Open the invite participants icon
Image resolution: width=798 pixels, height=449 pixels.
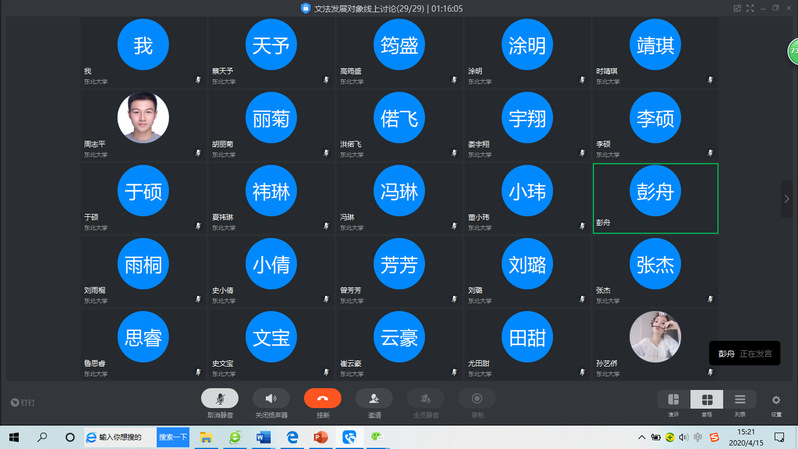click(x=374, y=399)
